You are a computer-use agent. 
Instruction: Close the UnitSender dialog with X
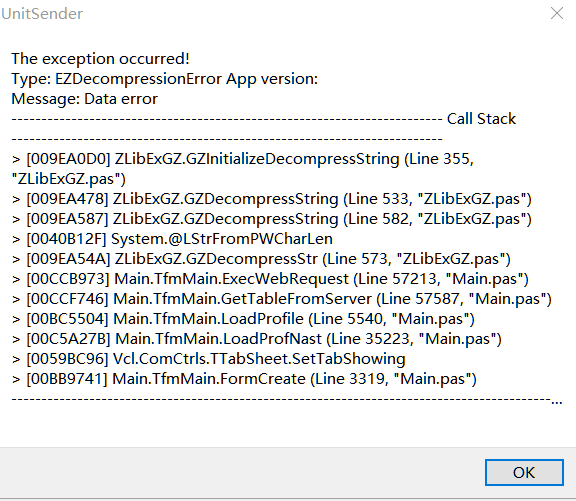(x=557, y=13)
